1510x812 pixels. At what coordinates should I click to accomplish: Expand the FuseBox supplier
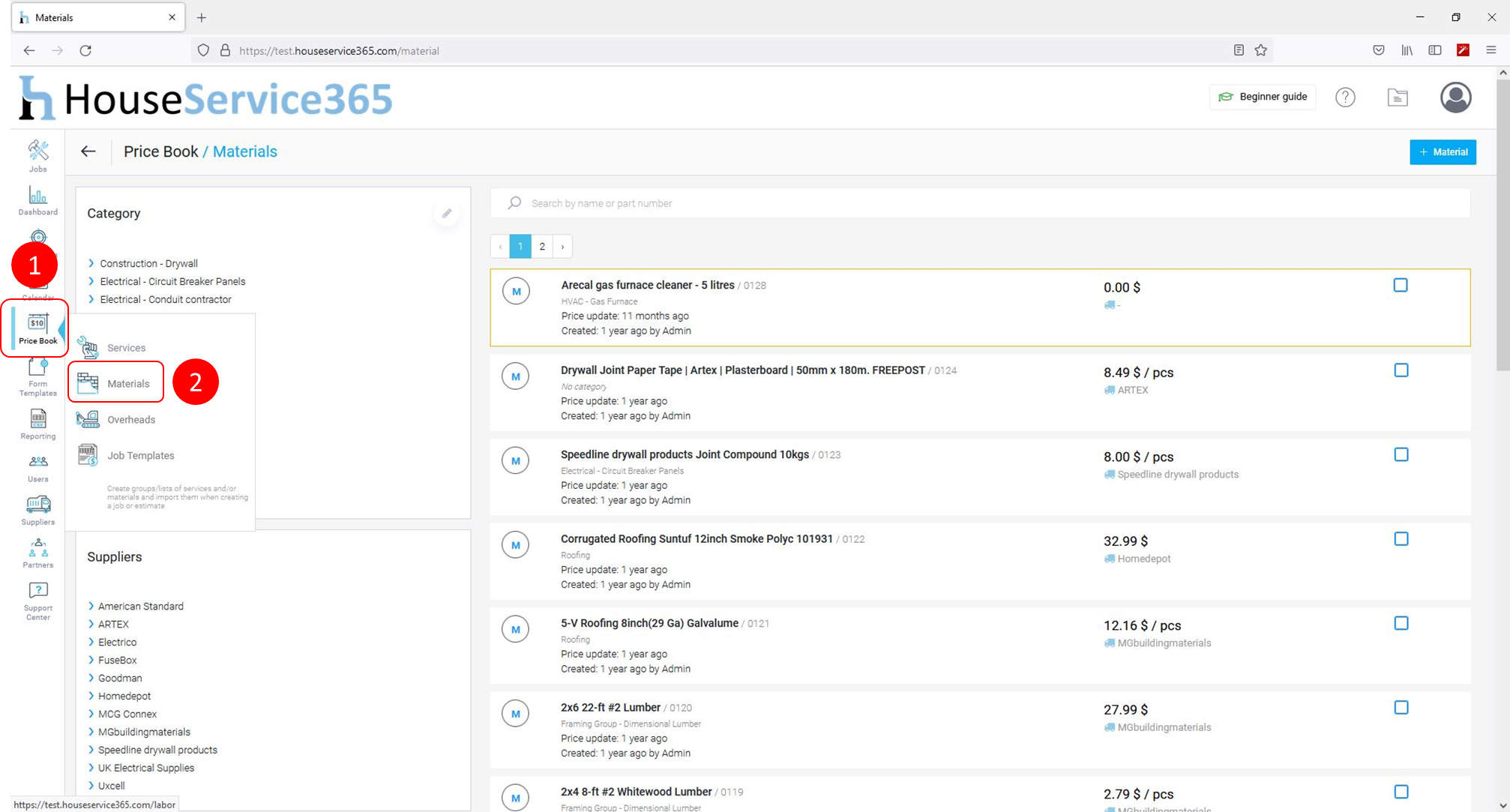91,660
